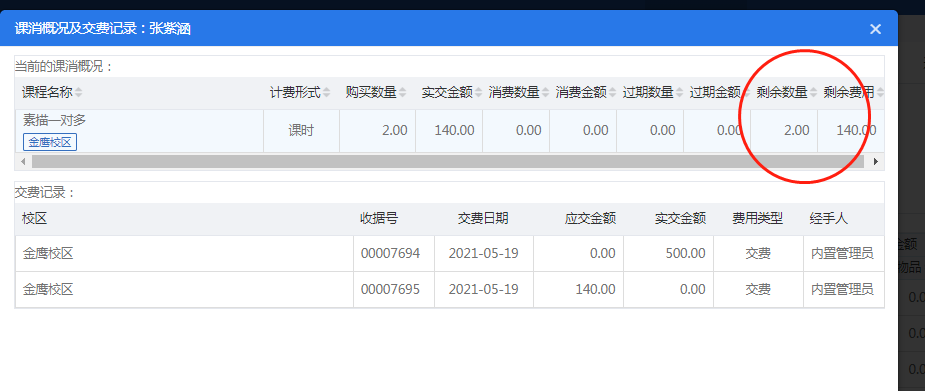Click the 素描一对多 course row
Image resolution: width=925 pixels, height=391 pixels.
450,131
